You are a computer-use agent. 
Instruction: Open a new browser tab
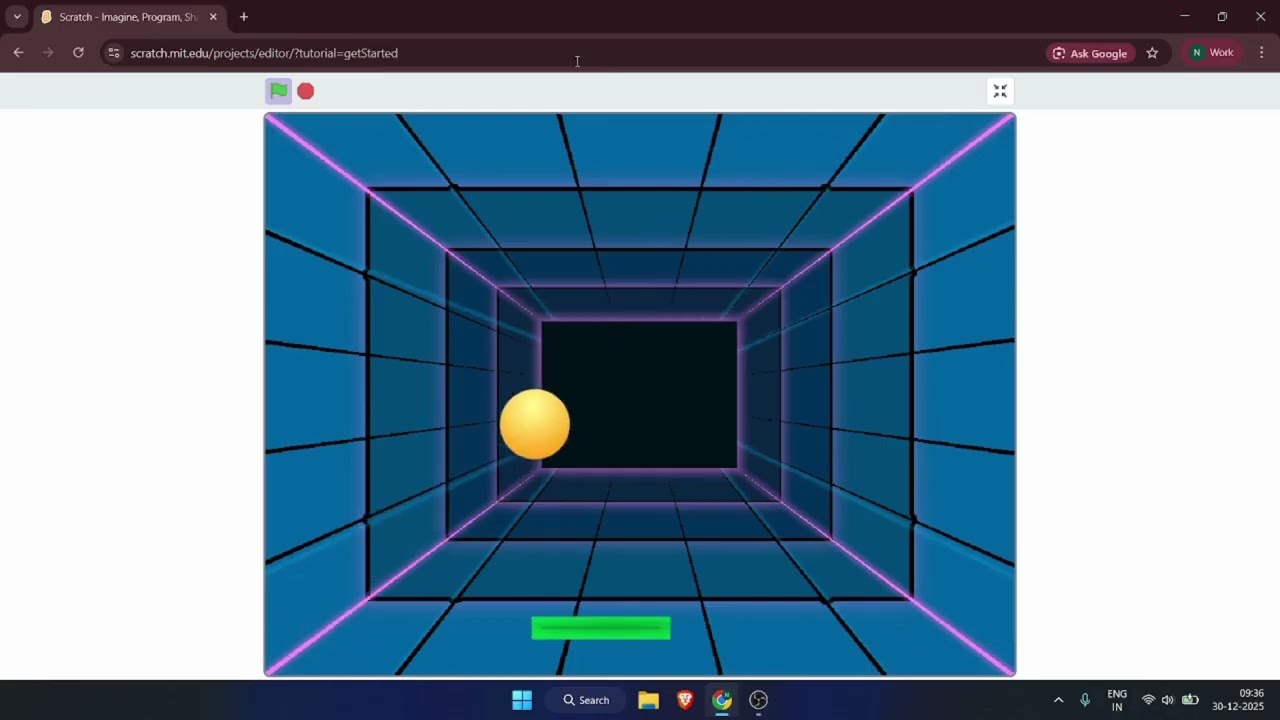tap(243, 17)
